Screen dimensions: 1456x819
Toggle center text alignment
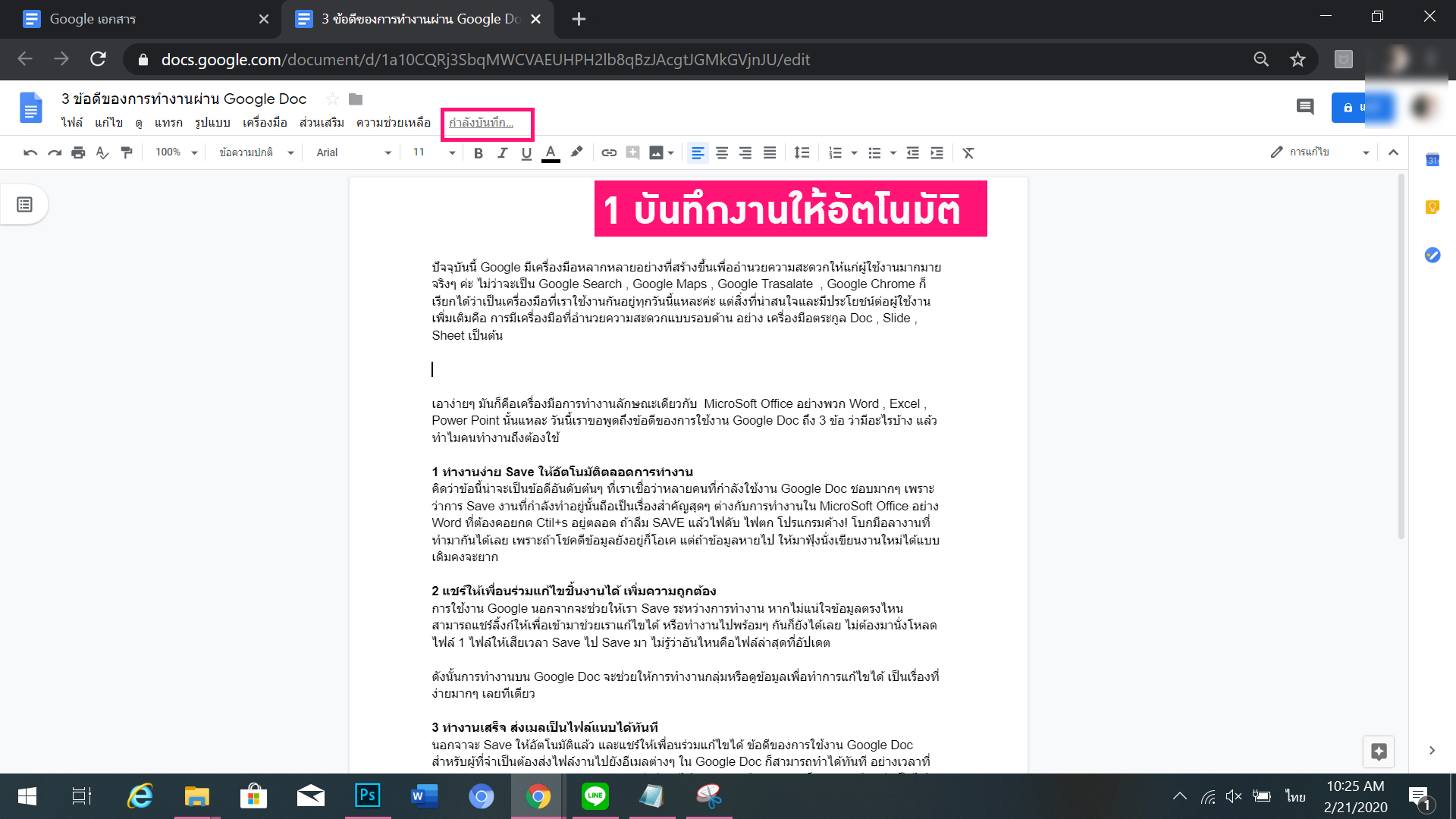pyautogui.click(x=722, y=152)
